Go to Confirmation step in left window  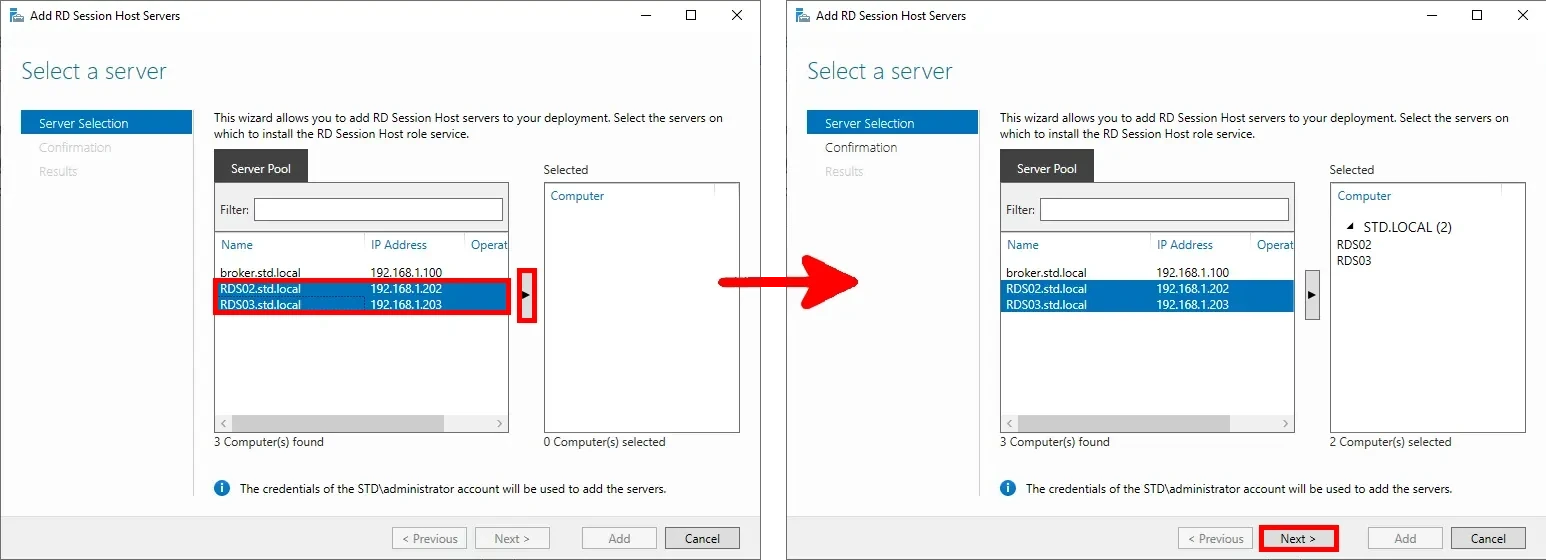(75, 147)
